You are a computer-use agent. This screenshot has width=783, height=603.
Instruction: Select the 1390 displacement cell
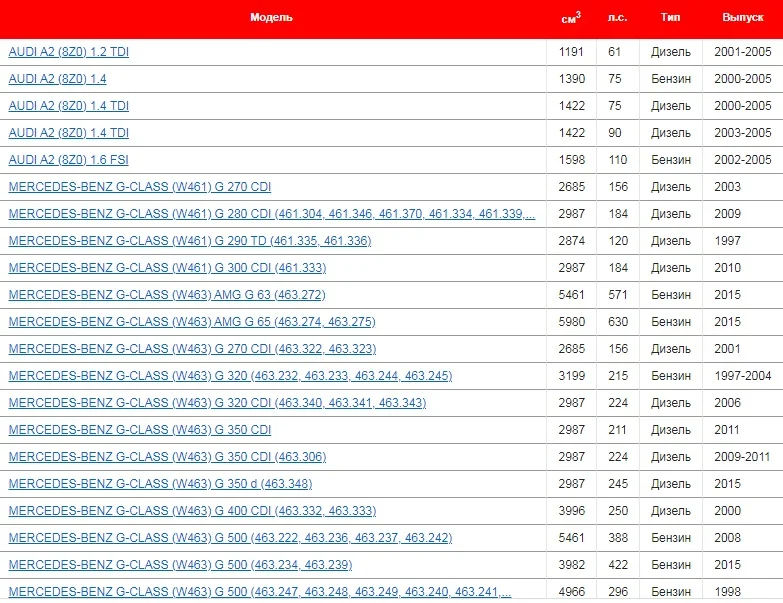click(571, 79)
